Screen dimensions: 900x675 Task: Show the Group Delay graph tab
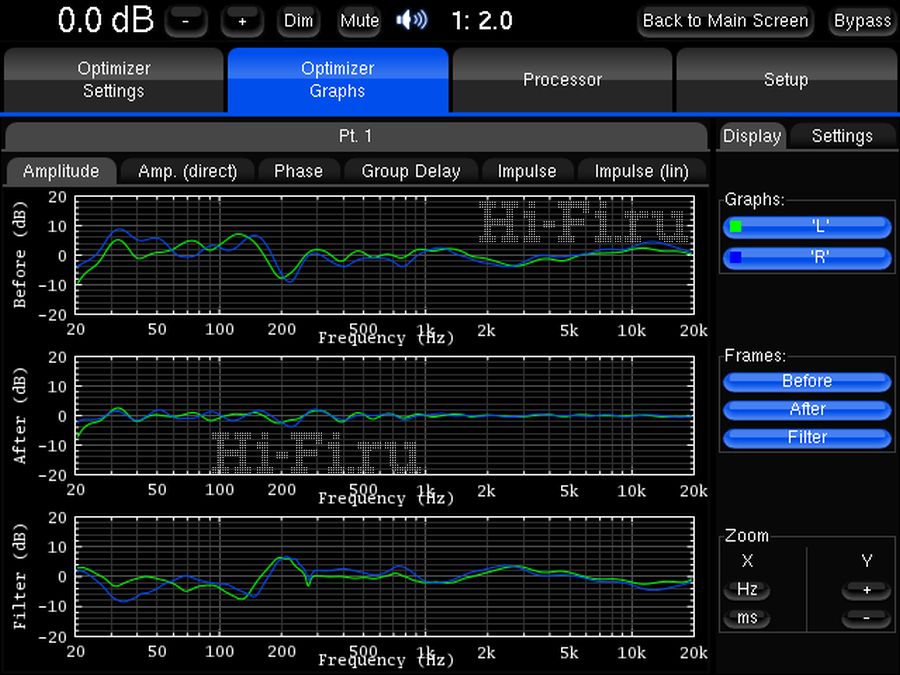[x=410, y=171]
